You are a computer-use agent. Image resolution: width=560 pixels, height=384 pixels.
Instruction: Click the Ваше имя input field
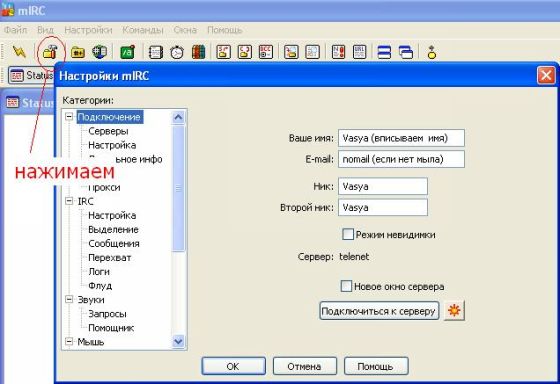click(401, 138)
